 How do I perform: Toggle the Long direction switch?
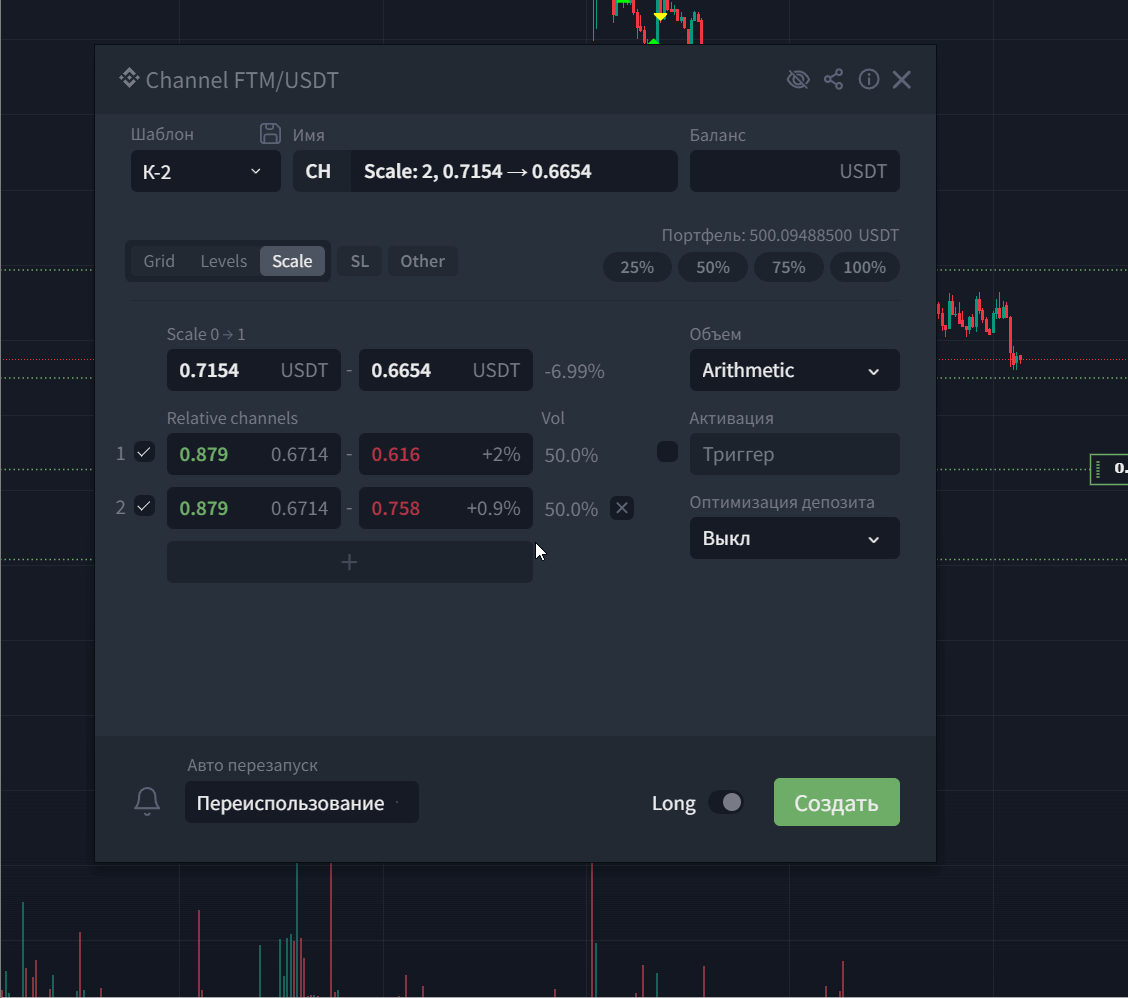point(725,802)
